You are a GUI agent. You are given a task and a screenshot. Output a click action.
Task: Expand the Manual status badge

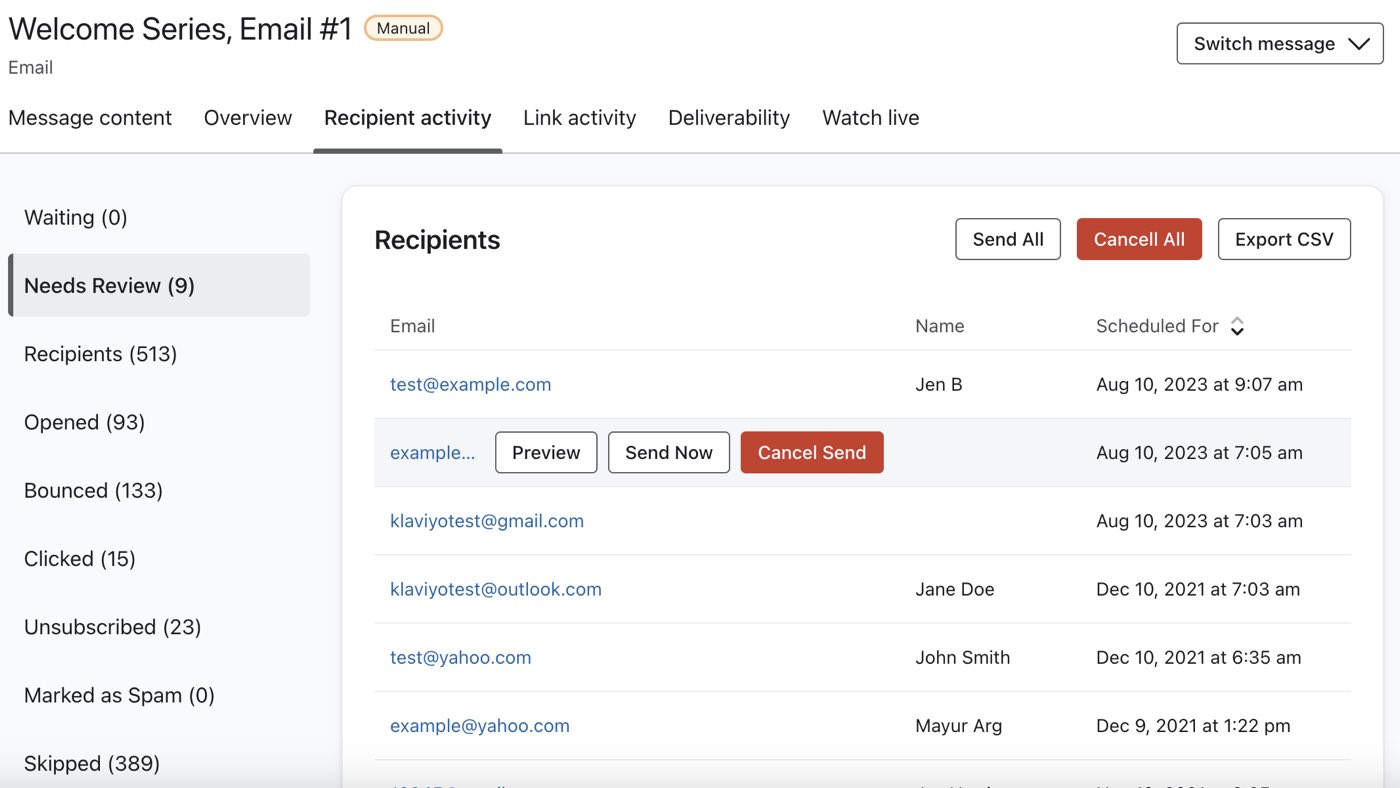403,28
